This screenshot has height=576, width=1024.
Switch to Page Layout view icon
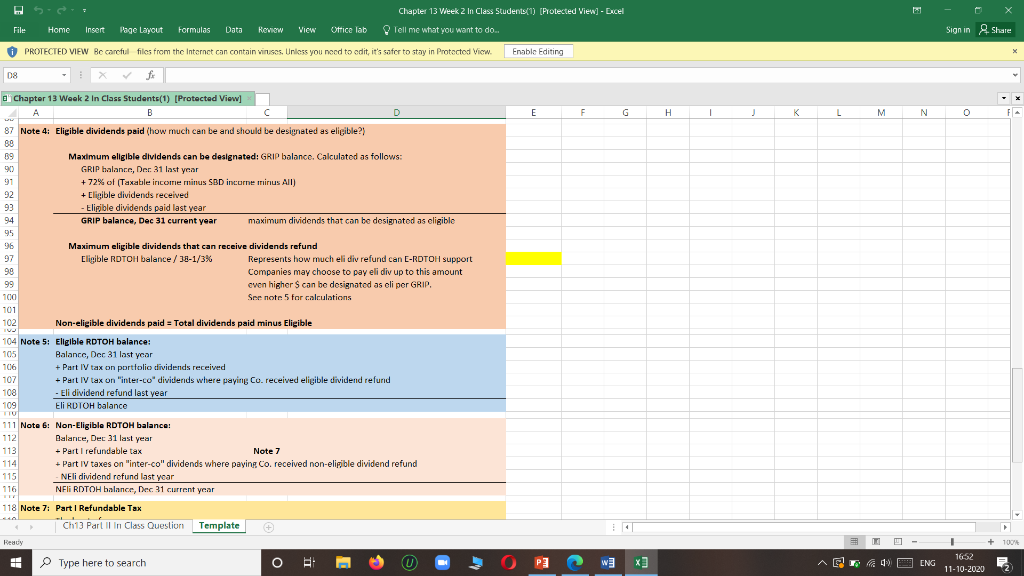tap(876, 542)
